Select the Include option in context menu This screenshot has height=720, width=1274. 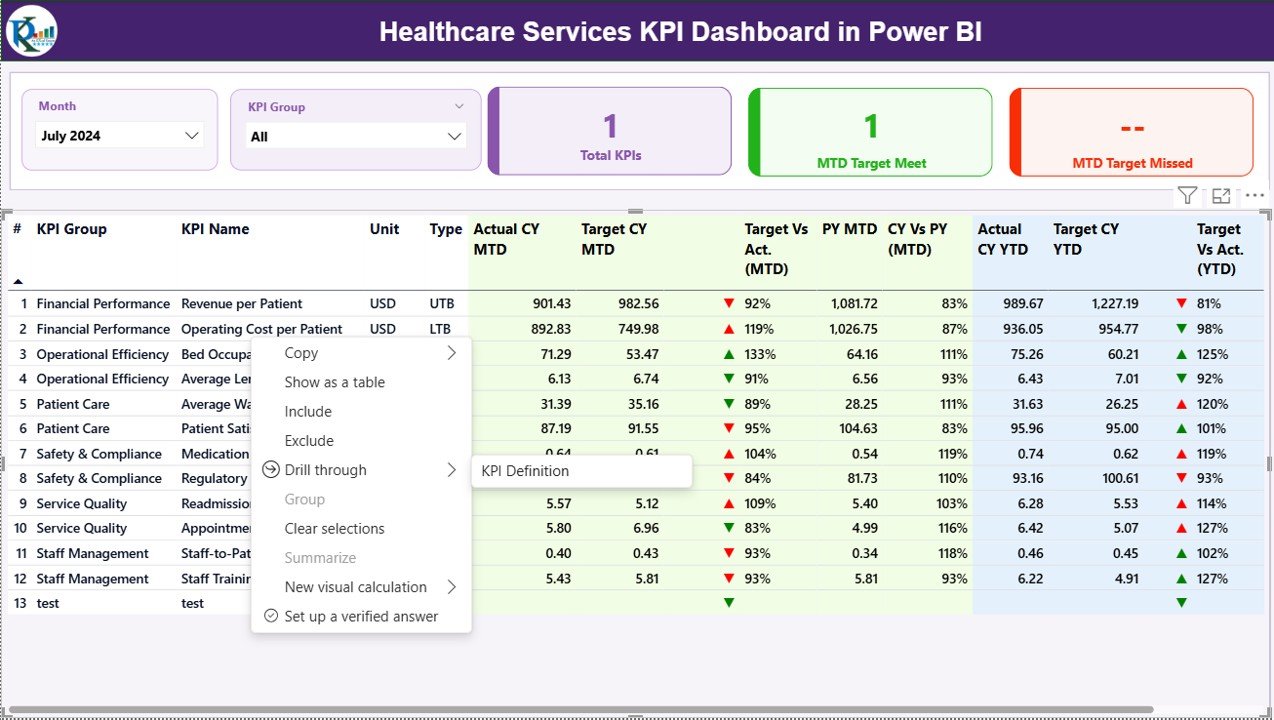click(307, 411)
